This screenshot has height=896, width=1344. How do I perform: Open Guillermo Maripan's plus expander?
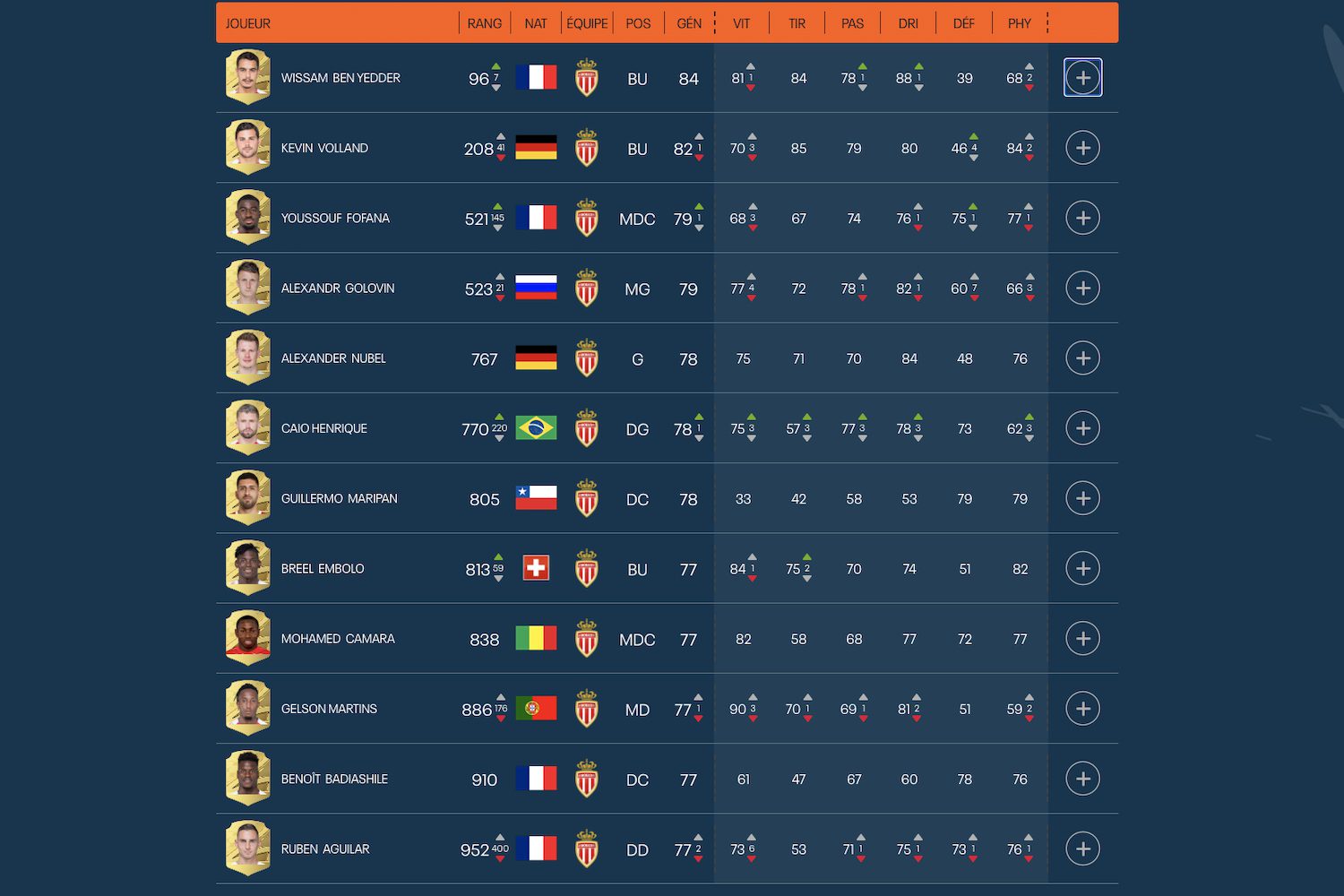click(1082, 498)
